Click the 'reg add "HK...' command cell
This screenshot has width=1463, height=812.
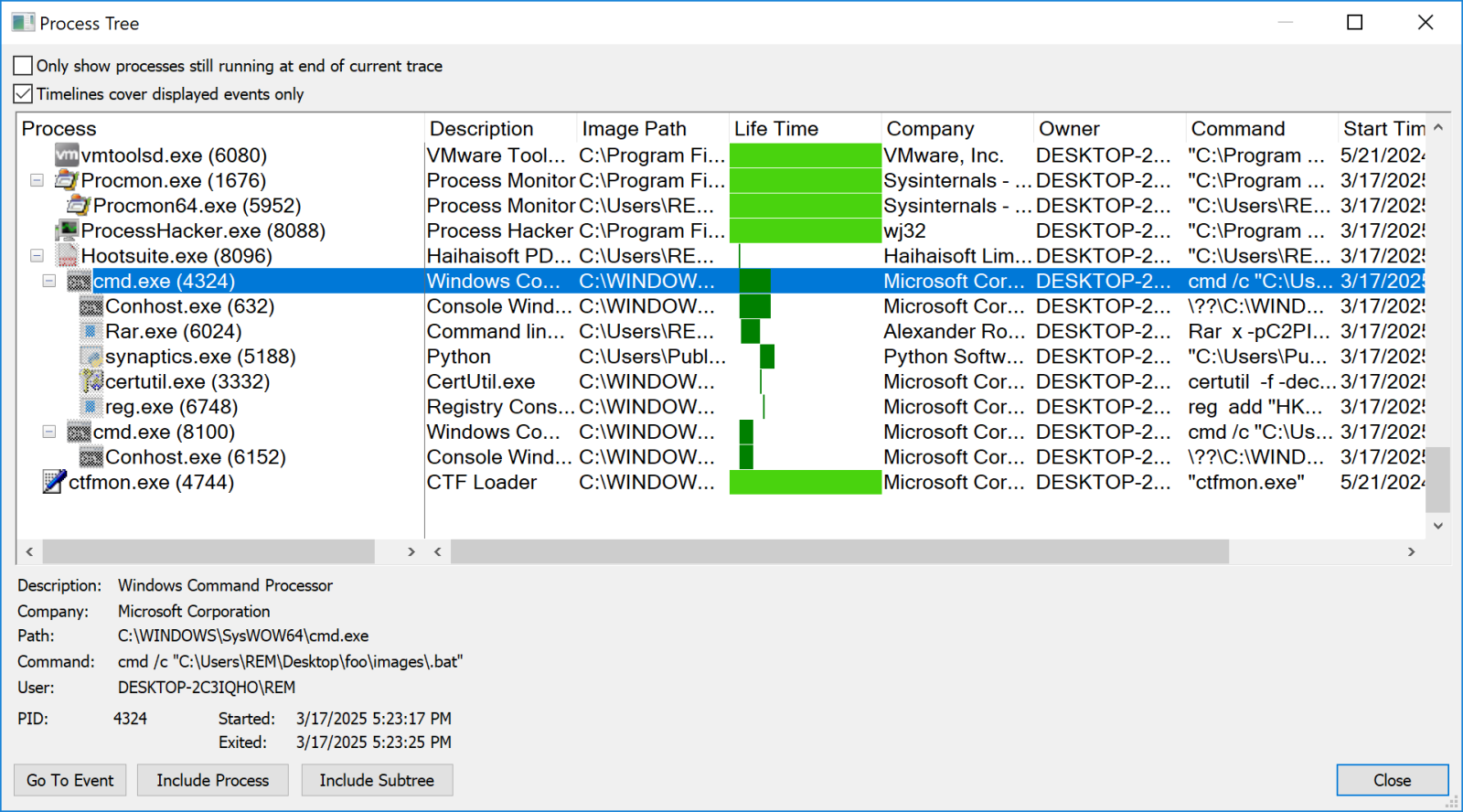click(1255, 406)
